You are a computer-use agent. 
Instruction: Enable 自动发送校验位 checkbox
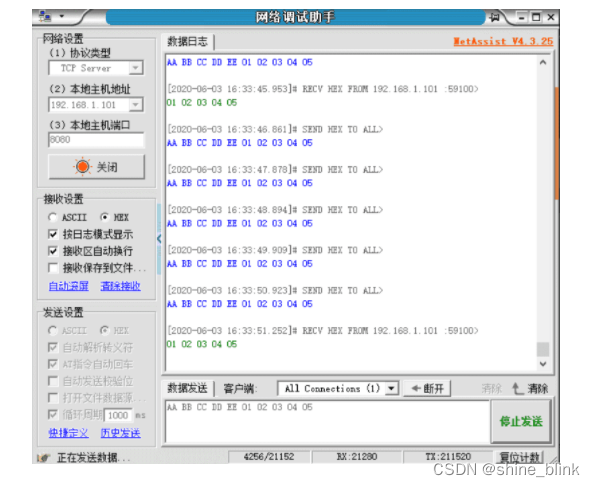point(53,381)
